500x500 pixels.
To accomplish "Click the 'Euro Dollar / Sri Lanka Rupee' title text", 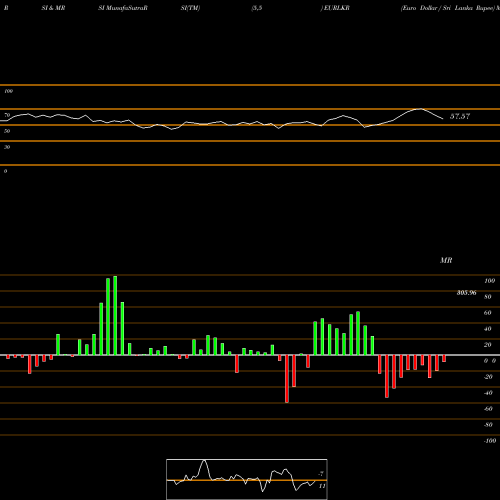I will pyautogui.click(x=447, y=8).
